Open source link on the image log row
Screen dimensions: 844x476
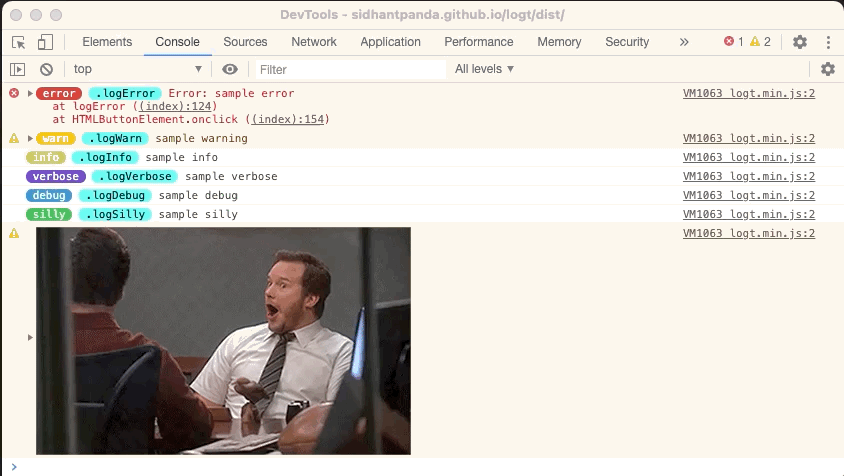click(749, 233)
